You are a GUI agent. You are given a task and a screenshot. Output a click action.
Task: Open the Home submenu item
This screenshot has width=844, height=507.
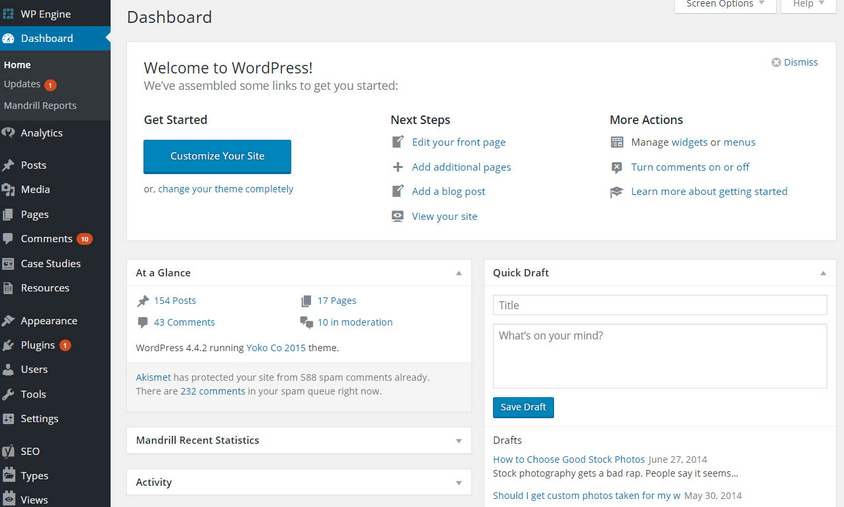[x=17, y=65]
